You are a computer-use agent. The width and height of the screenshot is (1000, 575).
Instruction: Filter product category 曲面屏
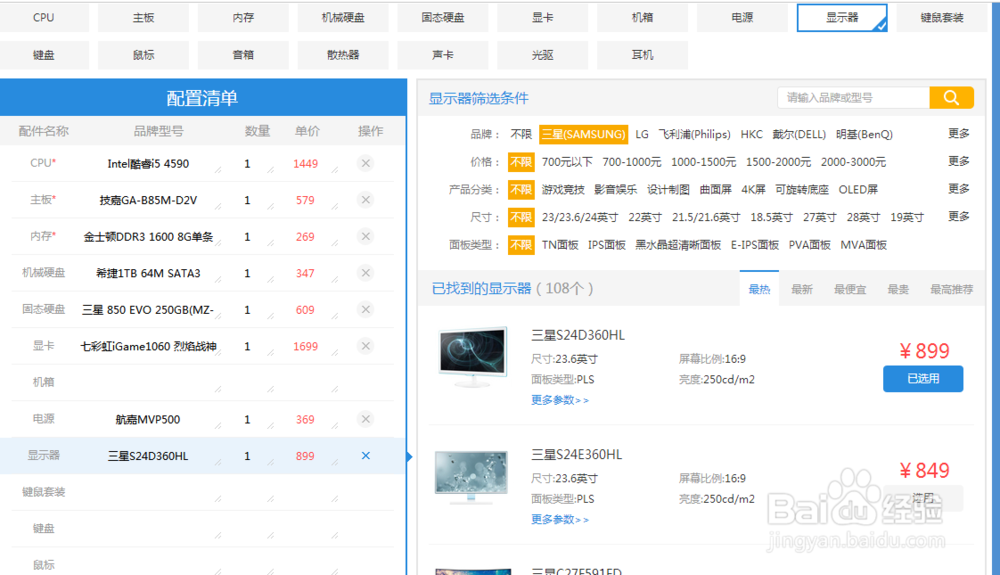coord(716,189)
